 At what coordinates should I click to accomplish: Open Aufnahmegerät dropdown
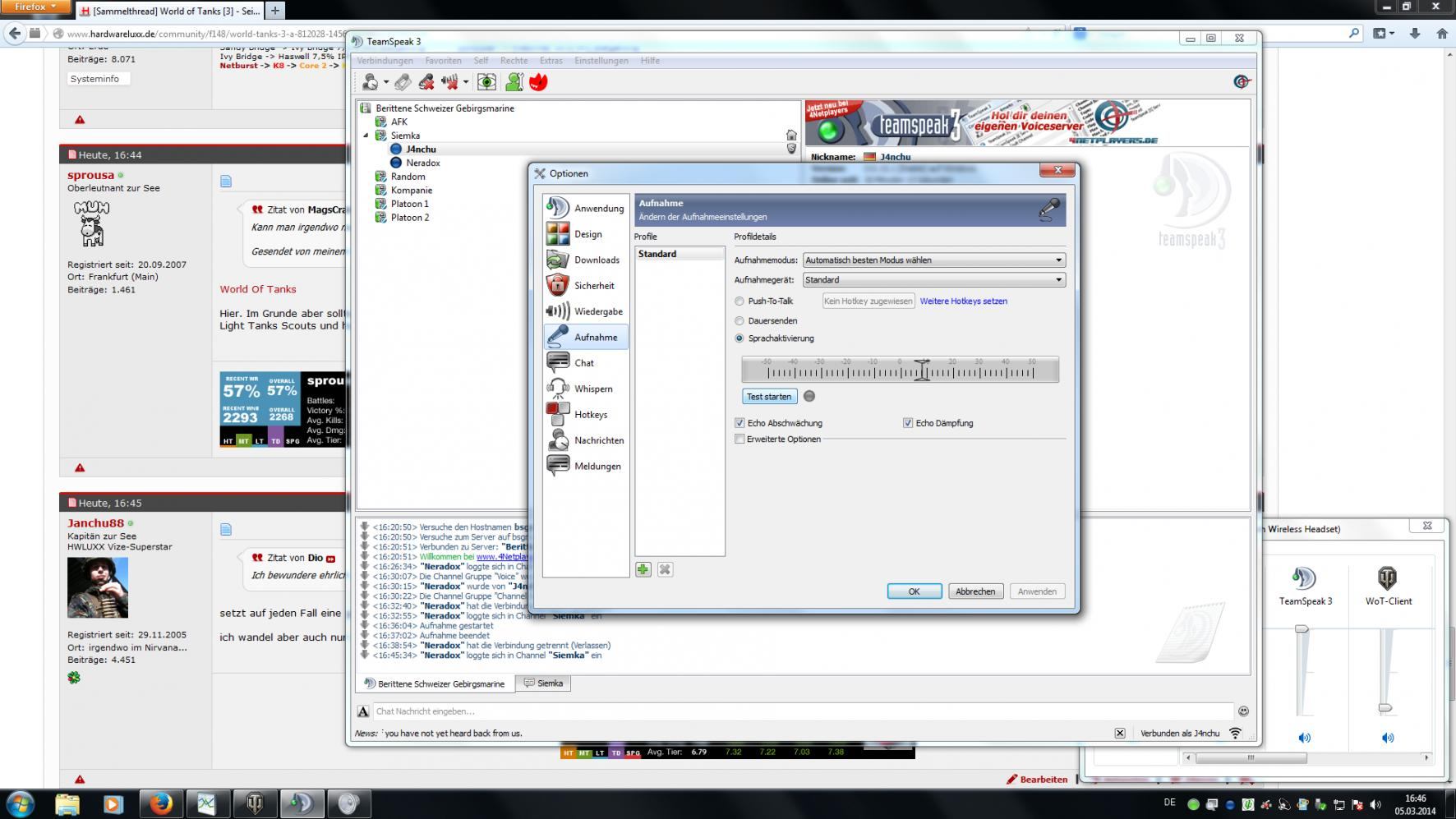[934, 279]
